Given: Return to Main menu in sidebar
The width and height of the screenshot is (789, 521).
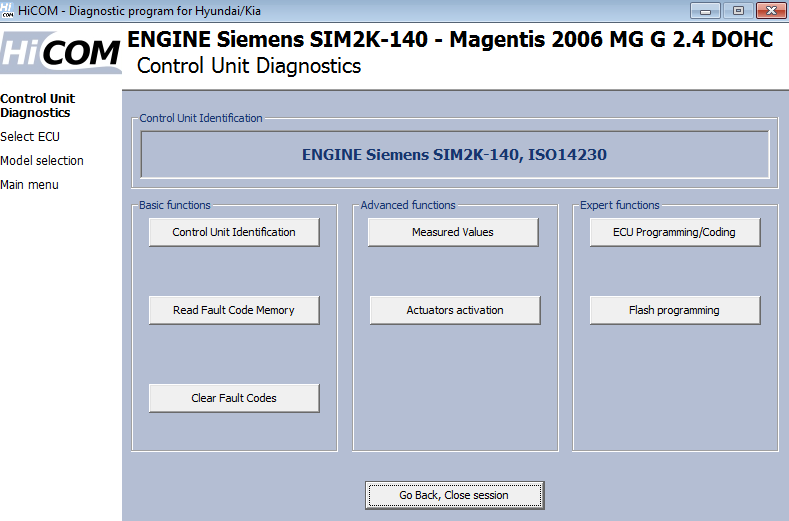Looking at the screenshot, I should [29, 185].
